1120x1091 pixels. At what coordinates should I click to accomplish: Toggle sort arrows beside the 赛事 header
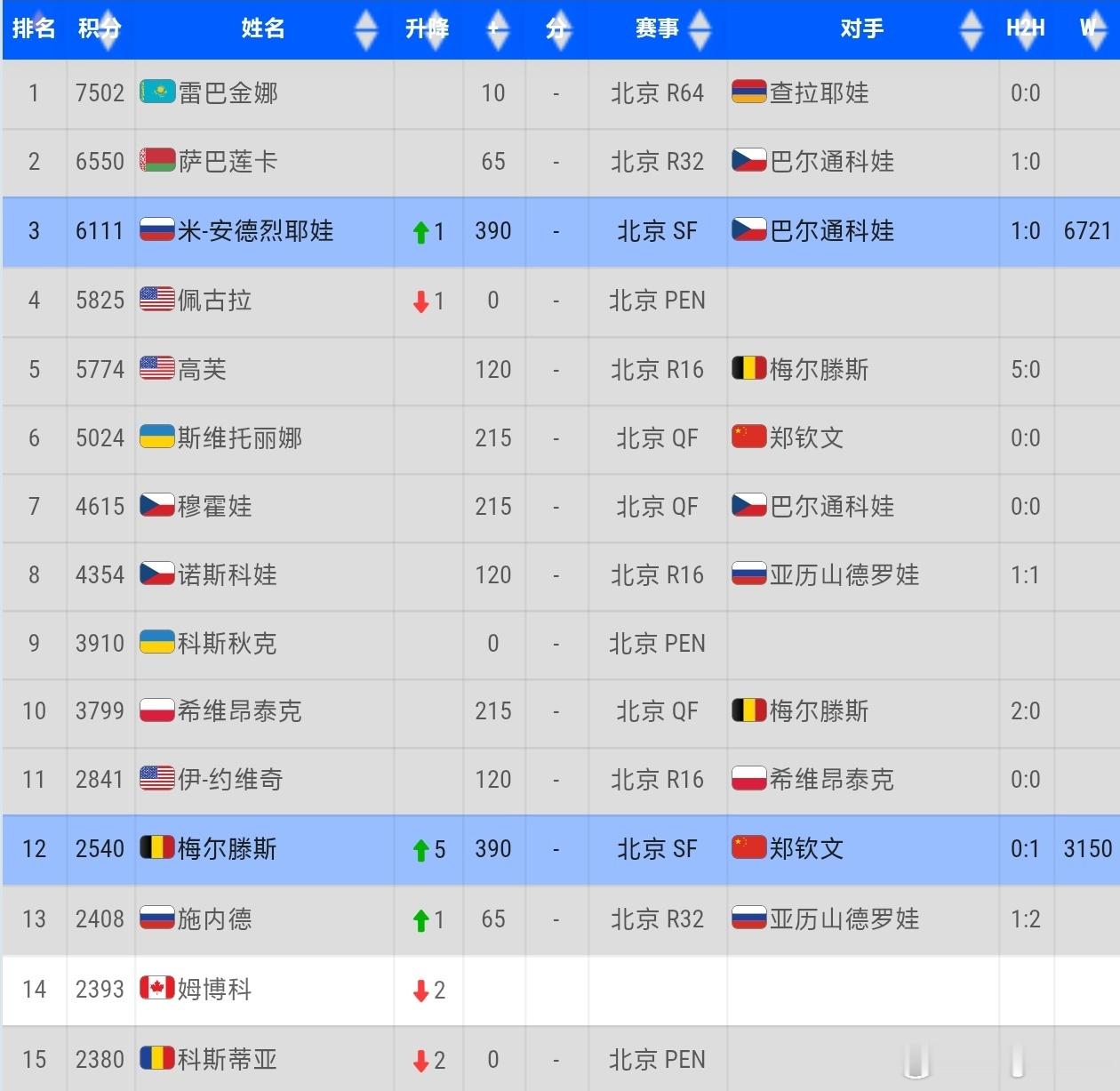700,29
